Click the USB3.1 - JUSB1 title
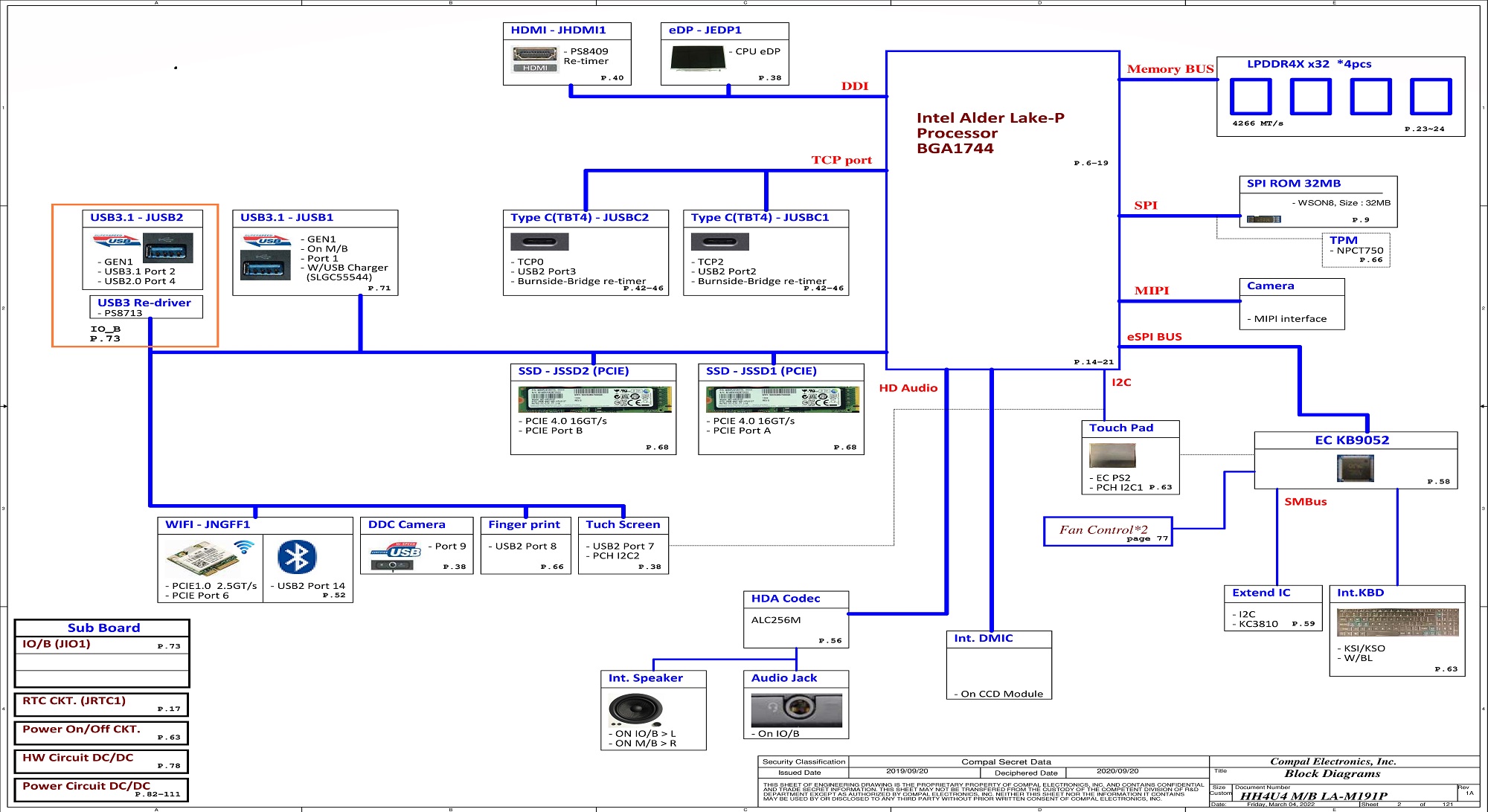 click(x=286, y=218)
